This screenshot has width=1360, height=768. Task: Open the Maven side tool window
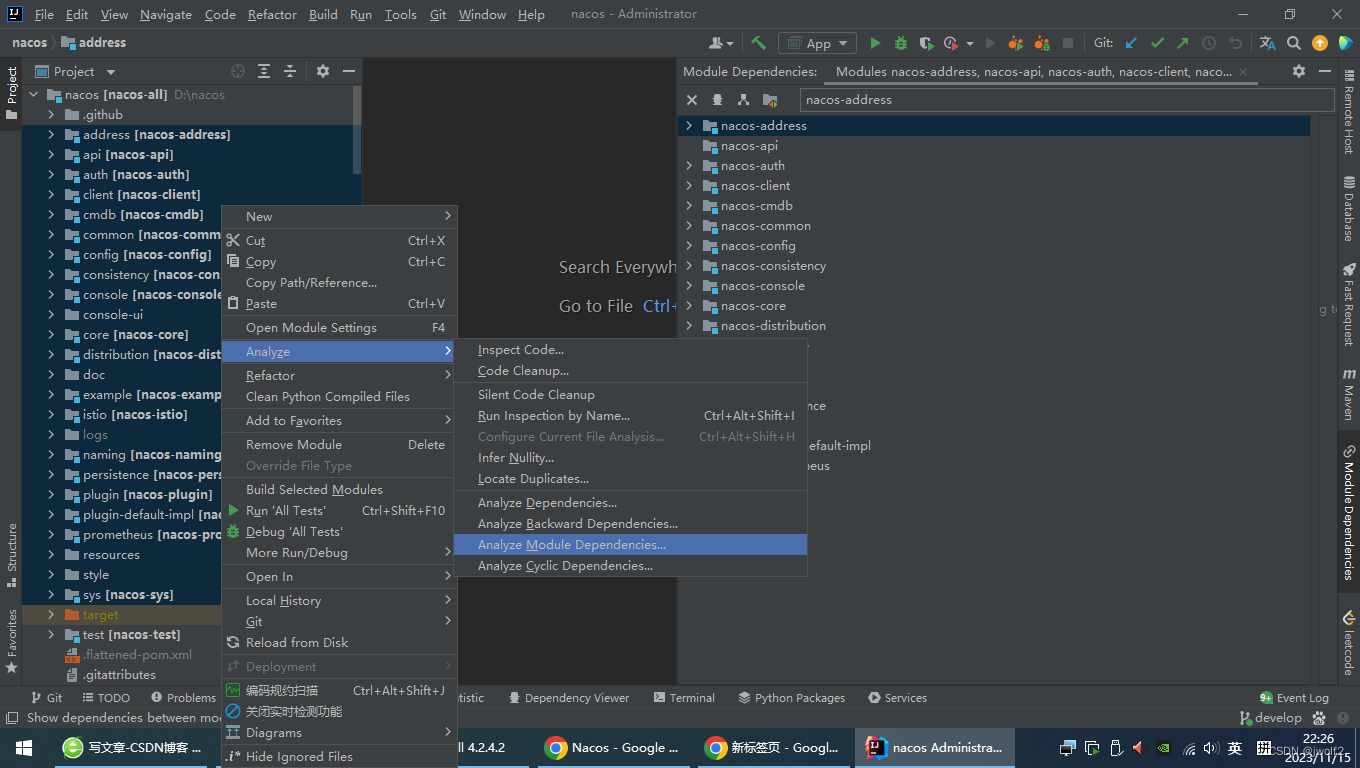1349,393
